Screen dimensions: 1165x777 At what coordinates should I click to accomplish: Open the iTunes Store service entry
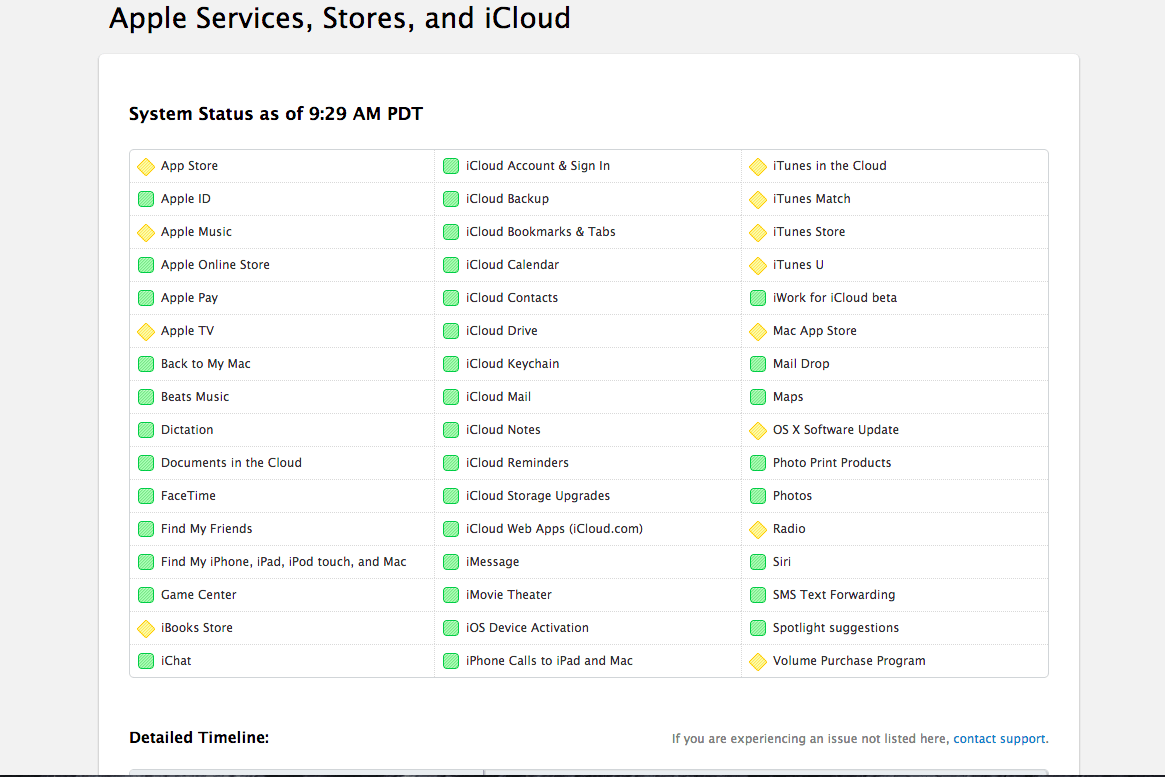point(808,232)
